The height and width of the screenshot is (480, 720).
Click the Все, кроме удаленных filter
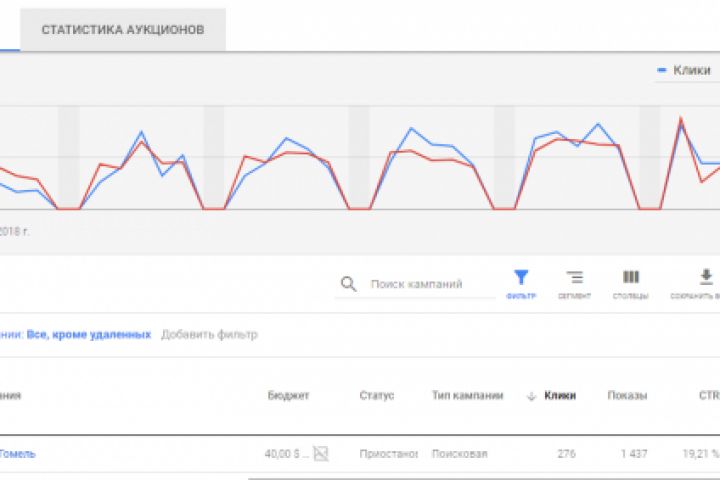coord(89,334)
